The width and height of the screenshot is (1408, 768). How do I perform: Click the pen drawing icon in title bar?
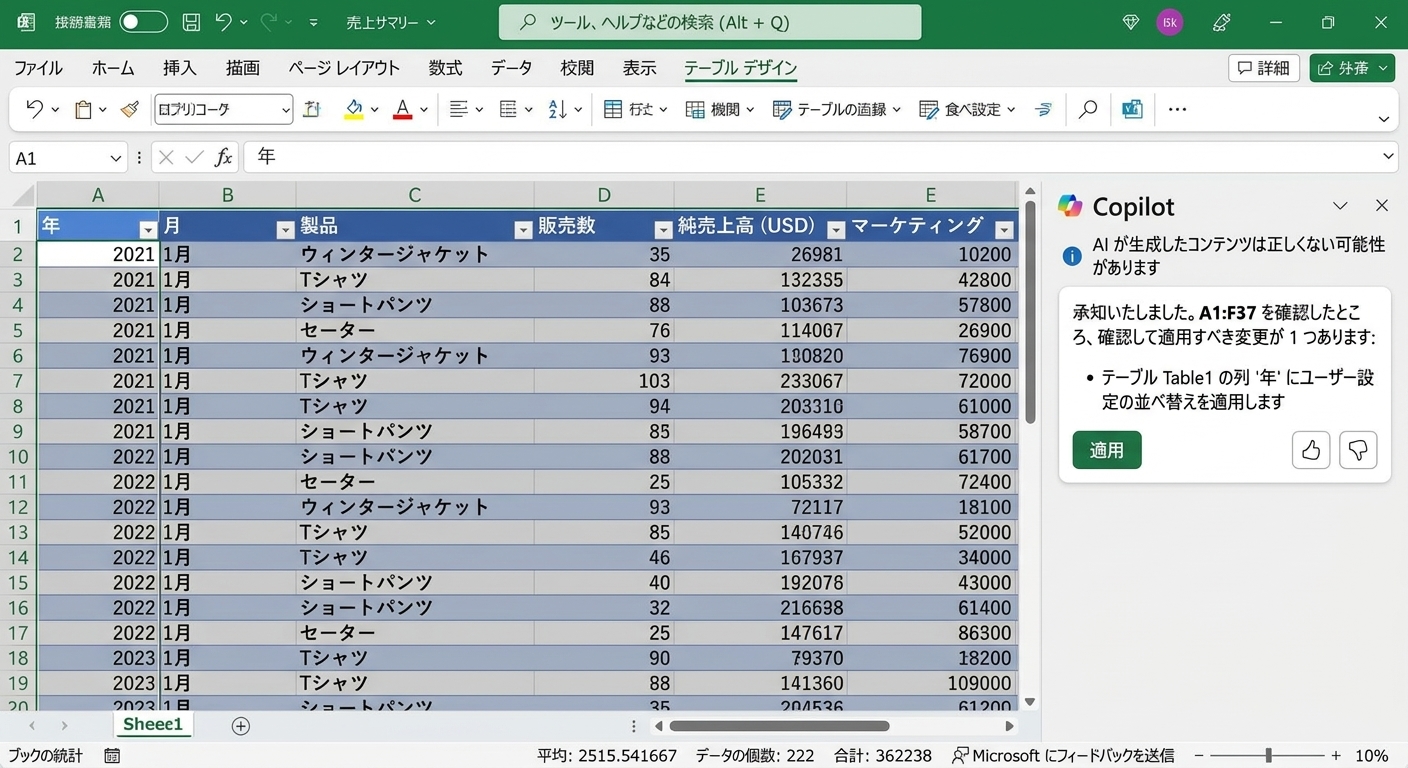click(x=1221, y=22)
